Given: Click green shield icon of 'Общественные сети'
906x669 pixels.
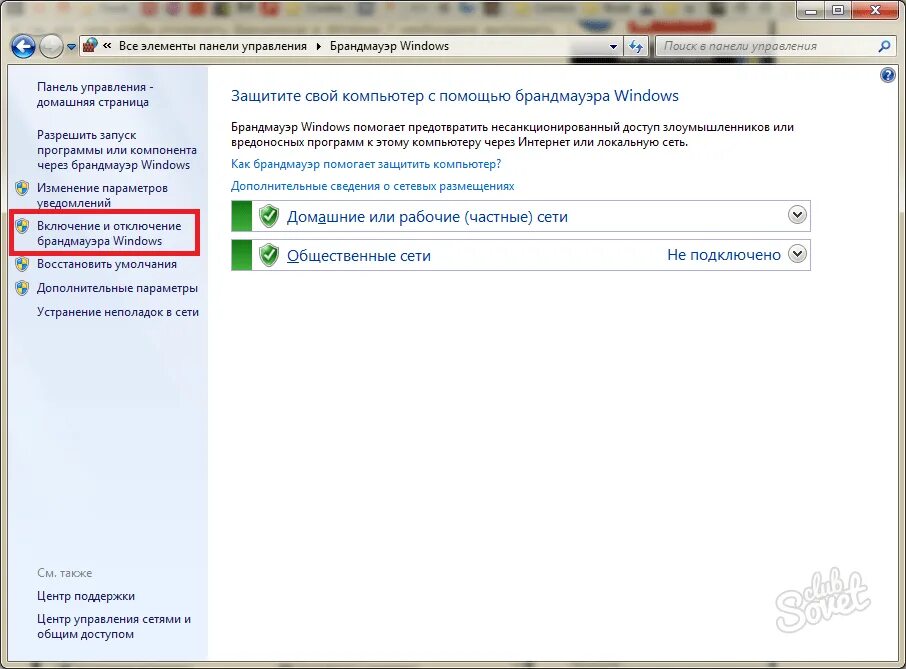Looking at the screenshot, I should [269, 255].
